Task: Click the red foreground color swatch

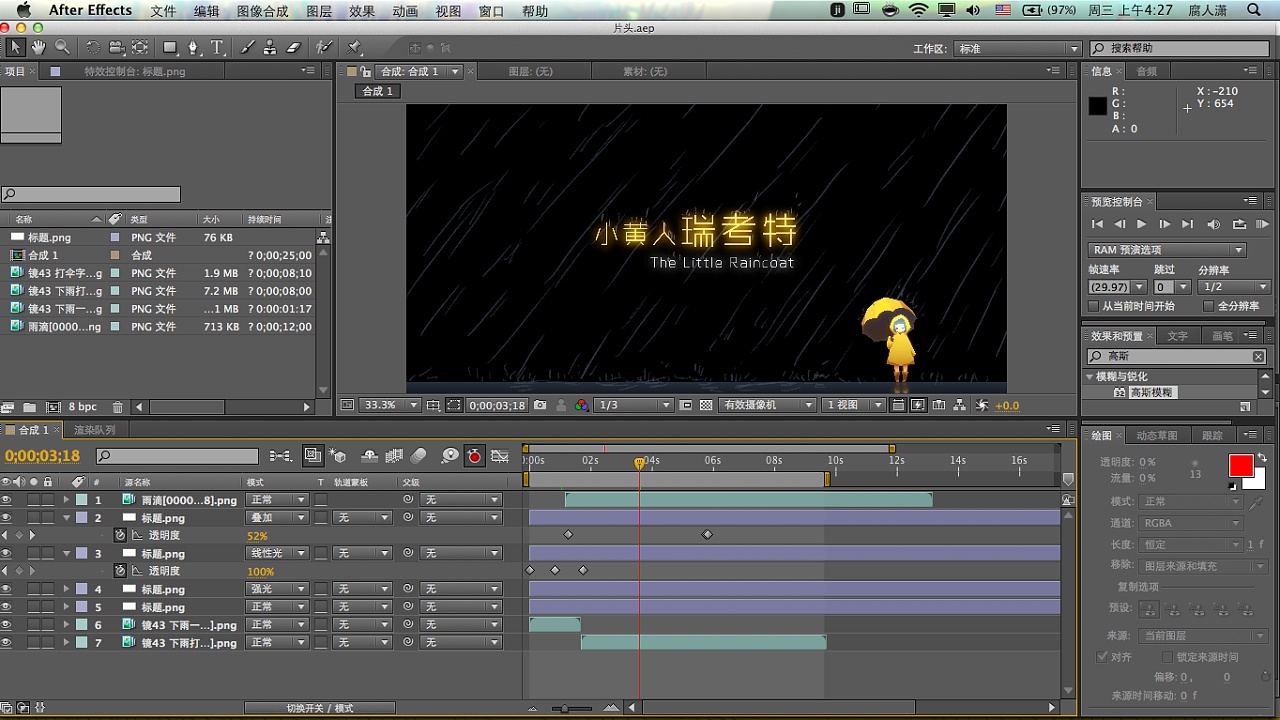Action: (x=1240, y=466)
